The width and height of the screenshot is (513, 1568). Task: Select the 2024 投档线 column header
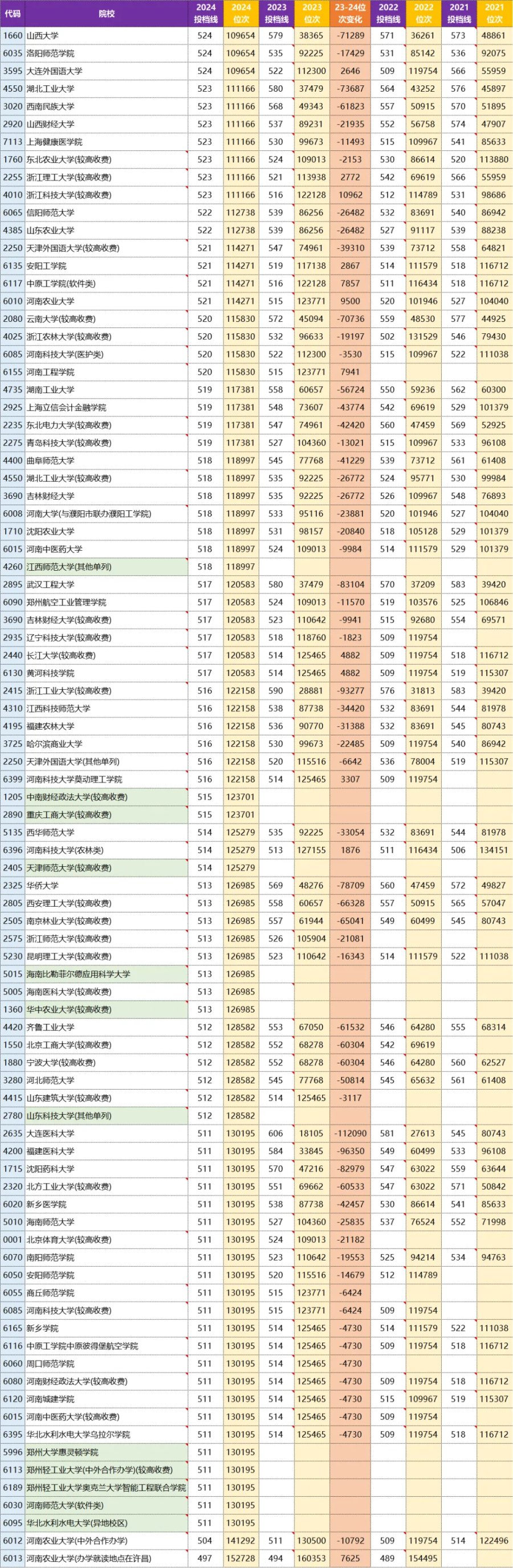point(205,14)
